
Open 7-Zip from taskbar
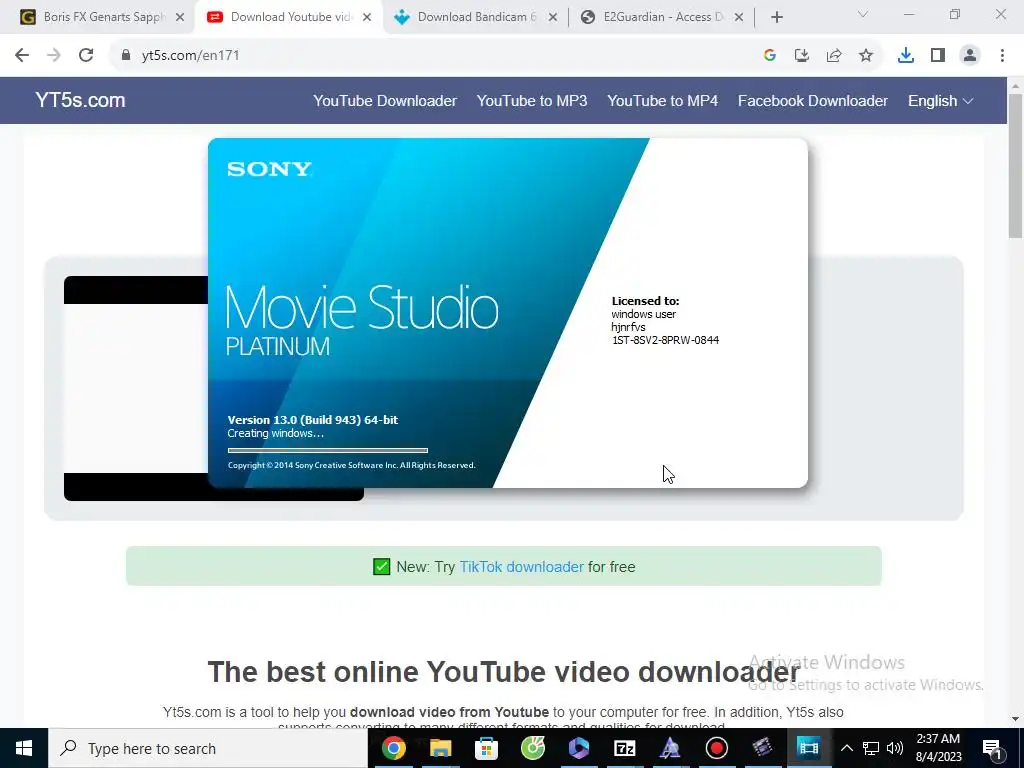[624, 748]
